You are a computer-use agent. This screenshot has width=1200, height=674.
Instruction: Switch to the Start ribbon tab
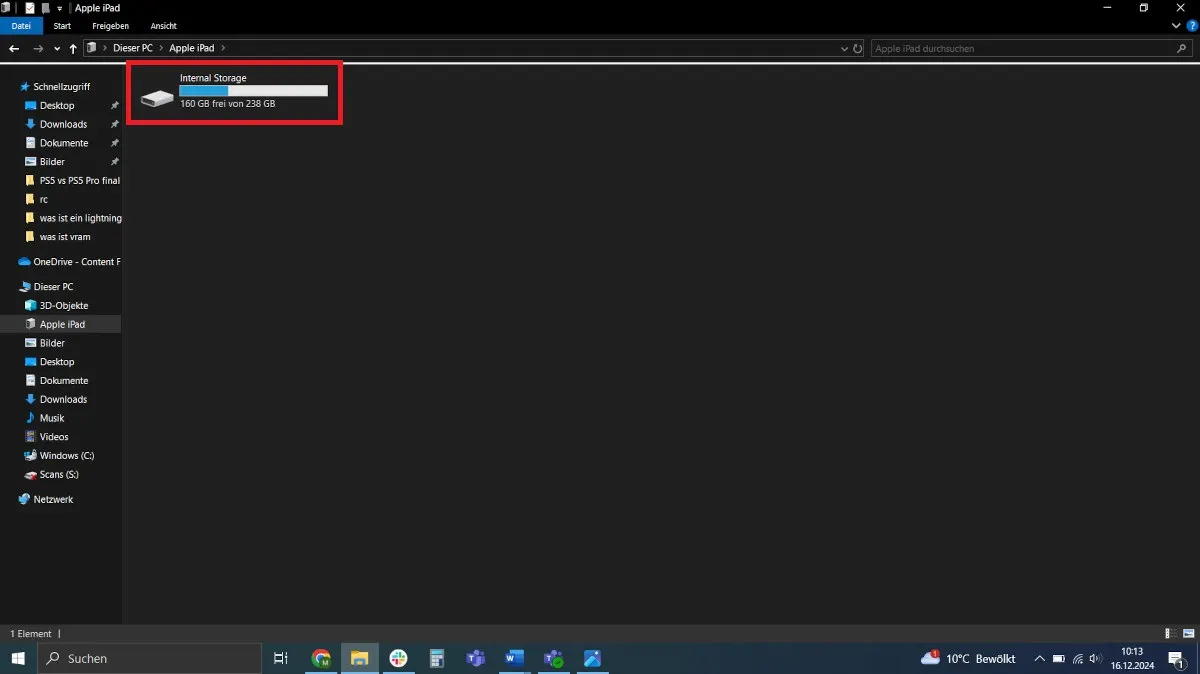pyautogui.click(x=62, y=26)
